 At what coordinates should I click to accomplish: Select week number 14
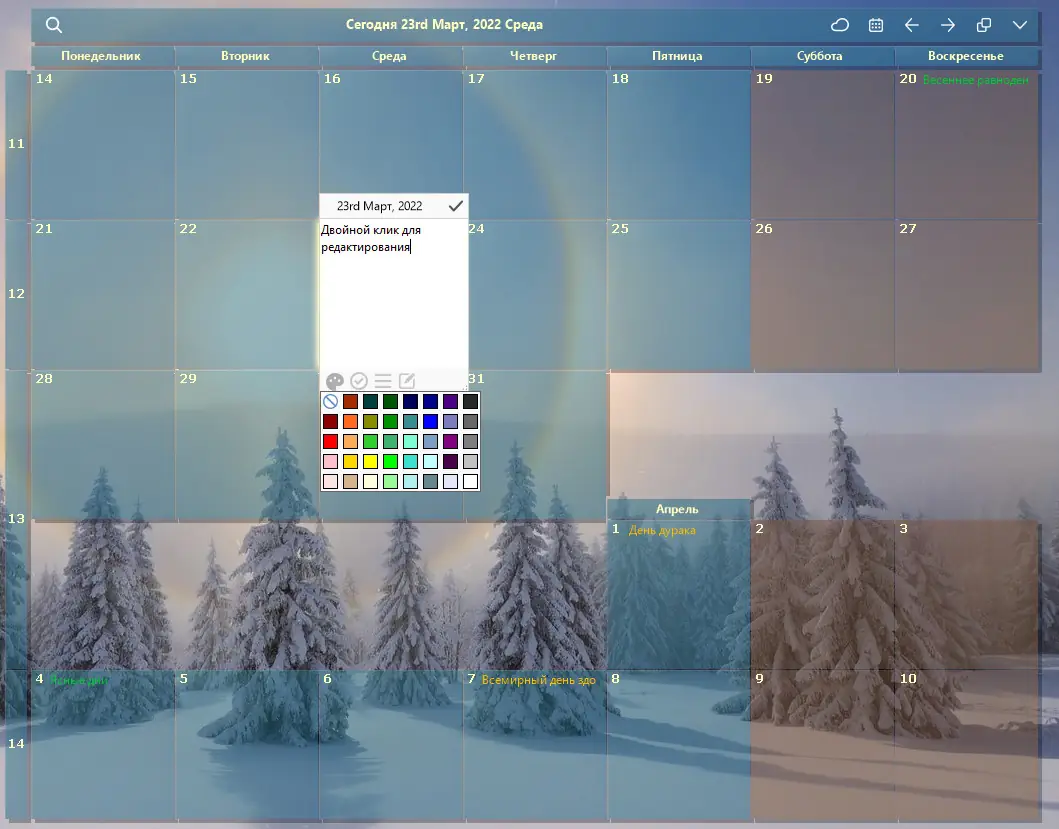pos(16,744)
